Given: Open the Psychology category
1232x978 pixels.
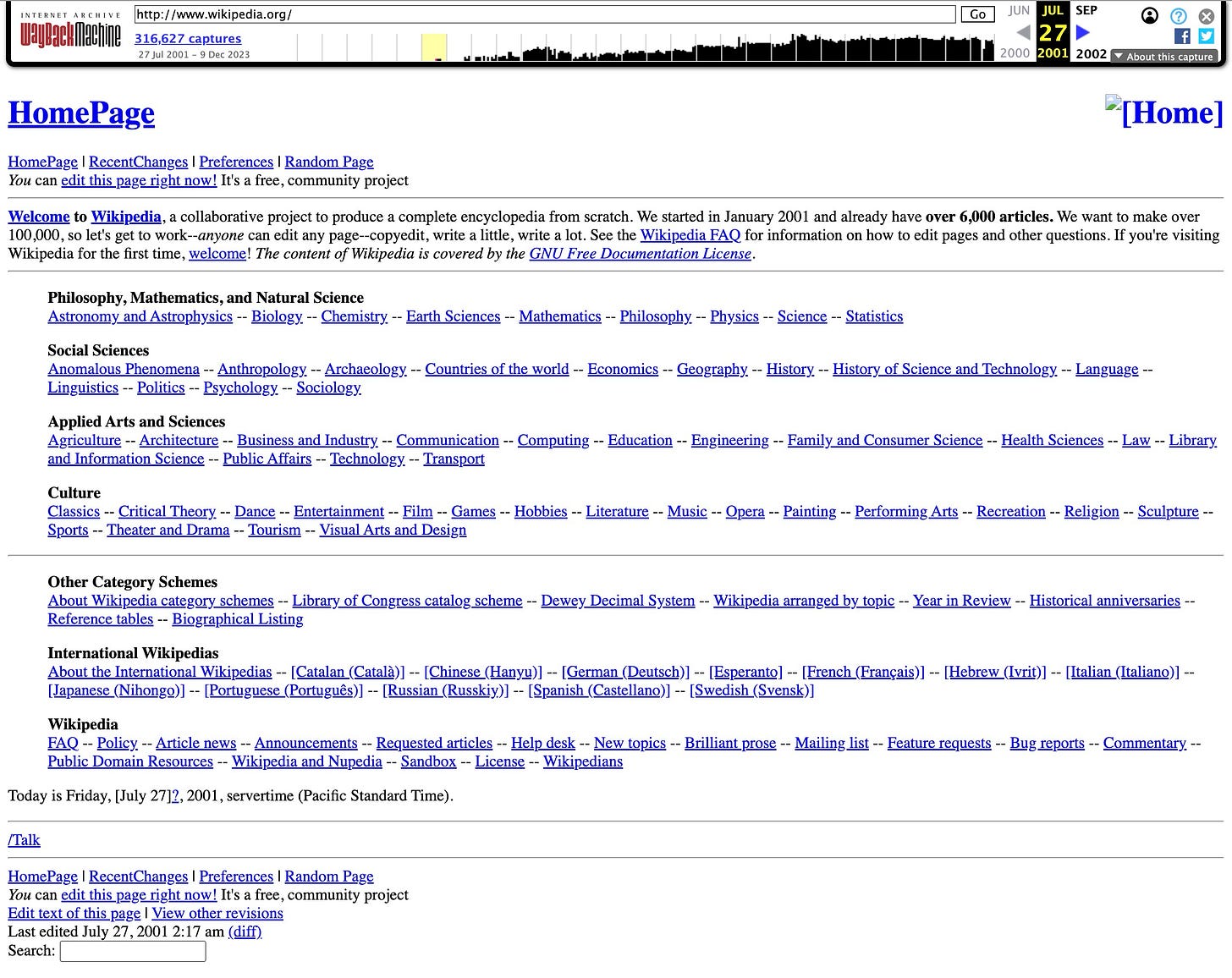Looking at the screenshot, I should [240, 387].
